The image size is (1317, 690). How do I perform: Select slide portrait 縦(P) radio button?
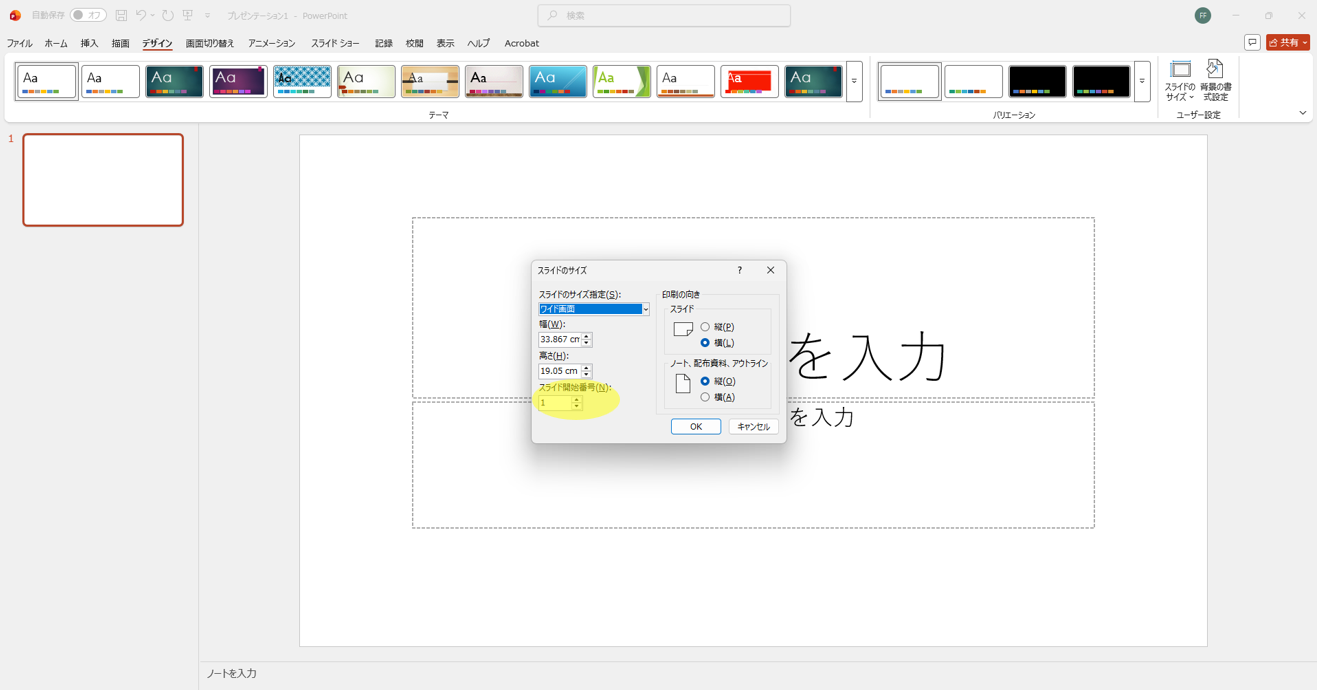tap(705, 327)
